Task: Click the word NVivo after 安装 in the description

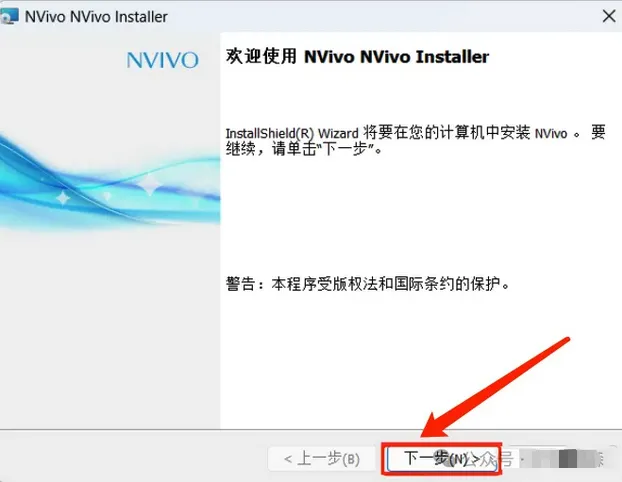Action: point(551,133)
